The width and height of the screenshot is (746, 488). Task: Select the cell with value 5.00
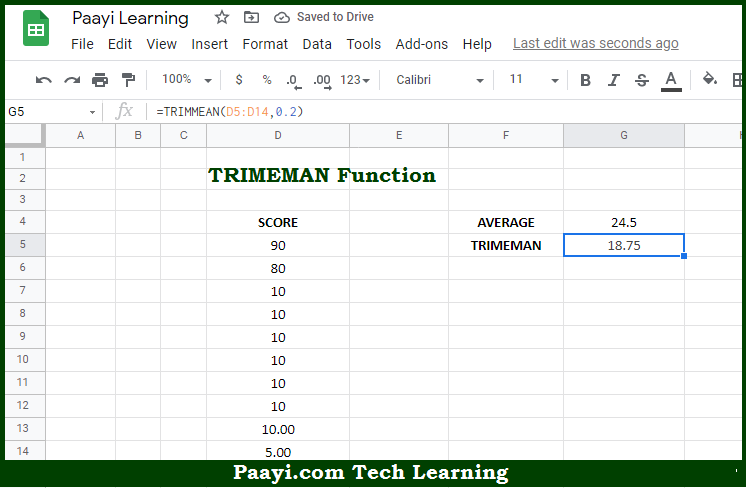pyautogui.click(x=278, y=451)
